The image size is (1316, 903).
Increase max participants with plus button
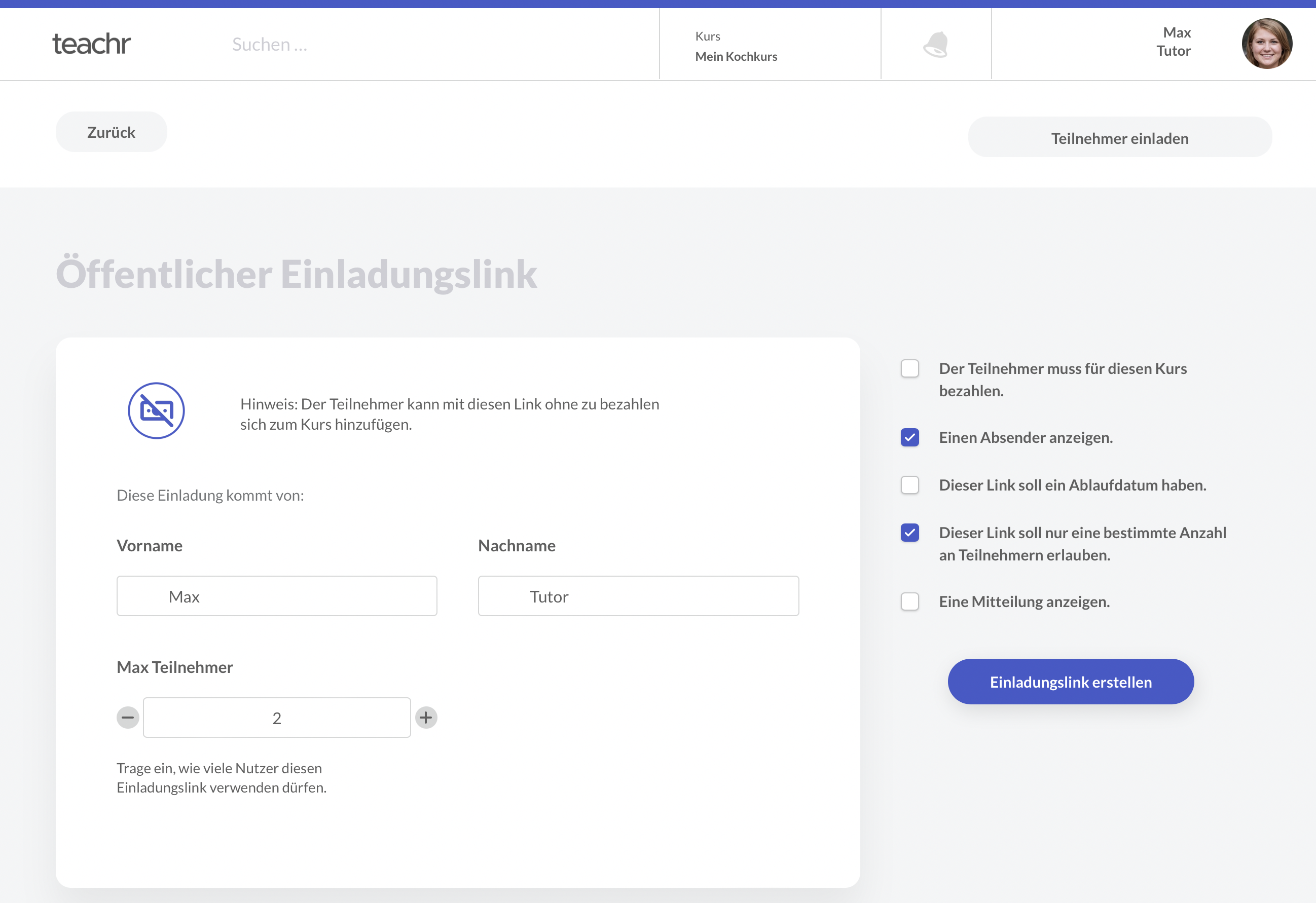click(x=426, y=718)
